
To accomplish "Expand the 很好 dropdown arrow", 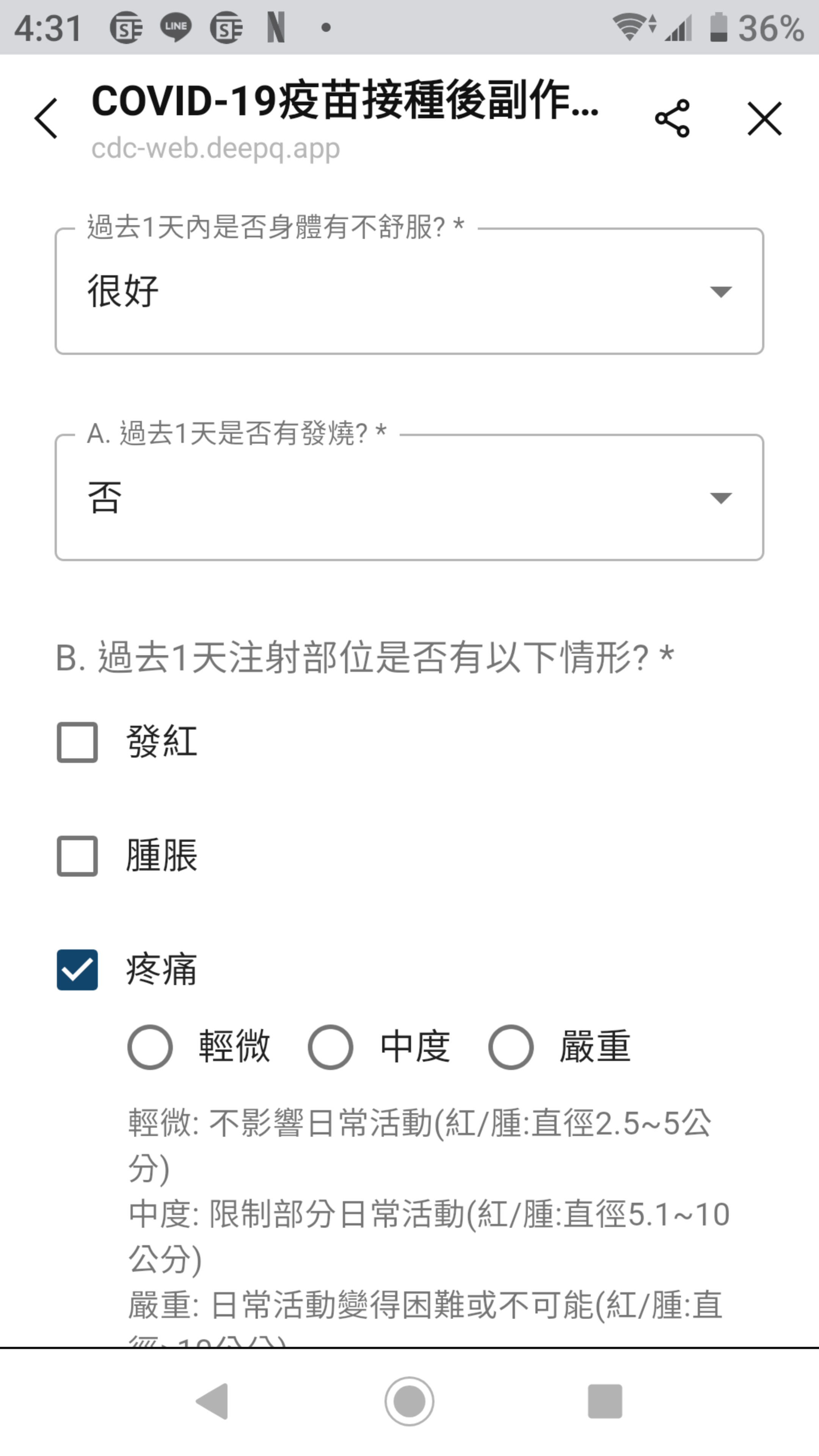I will point(721,292).
